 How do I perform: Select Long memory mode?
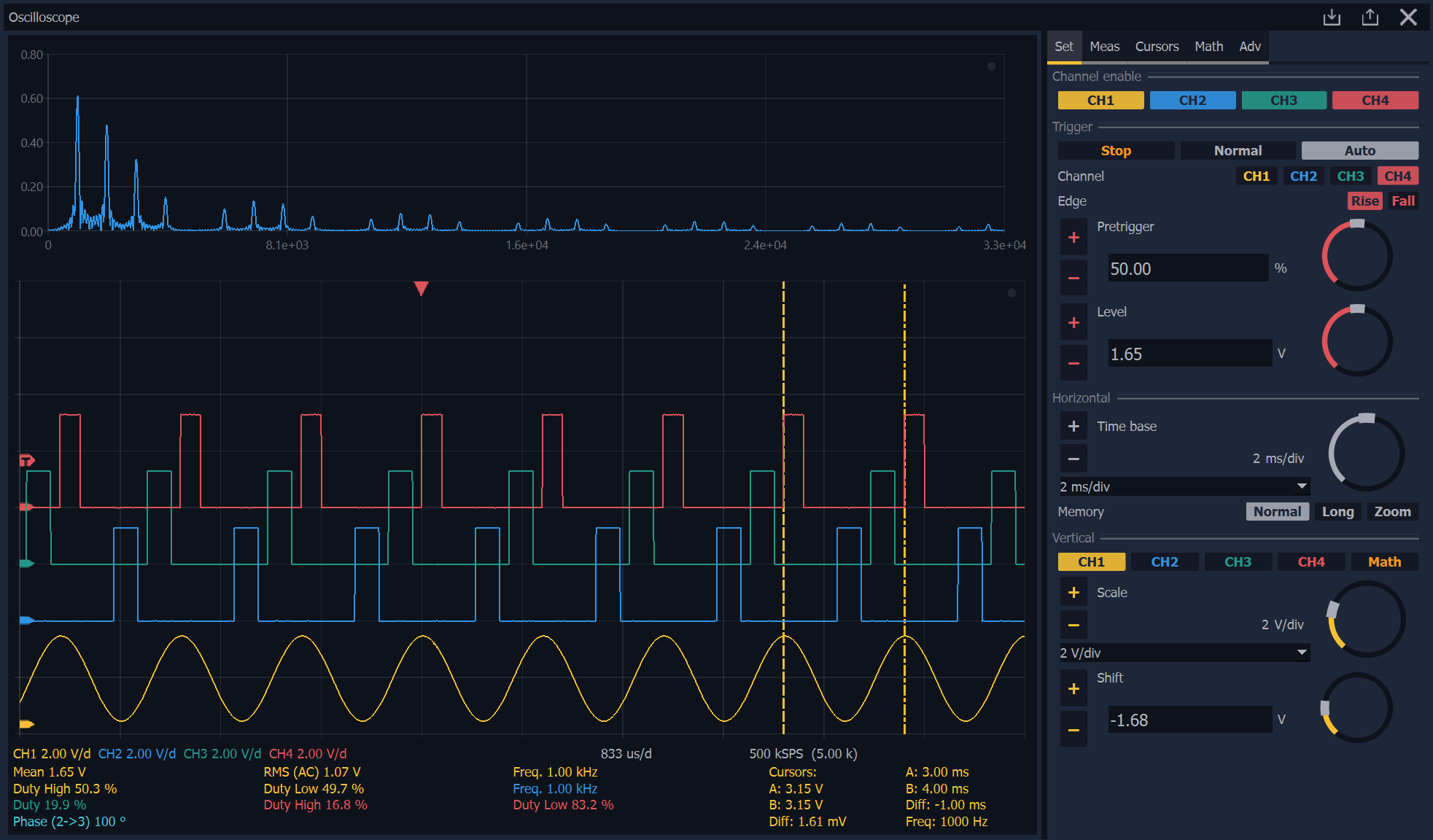pos(1337,512)
